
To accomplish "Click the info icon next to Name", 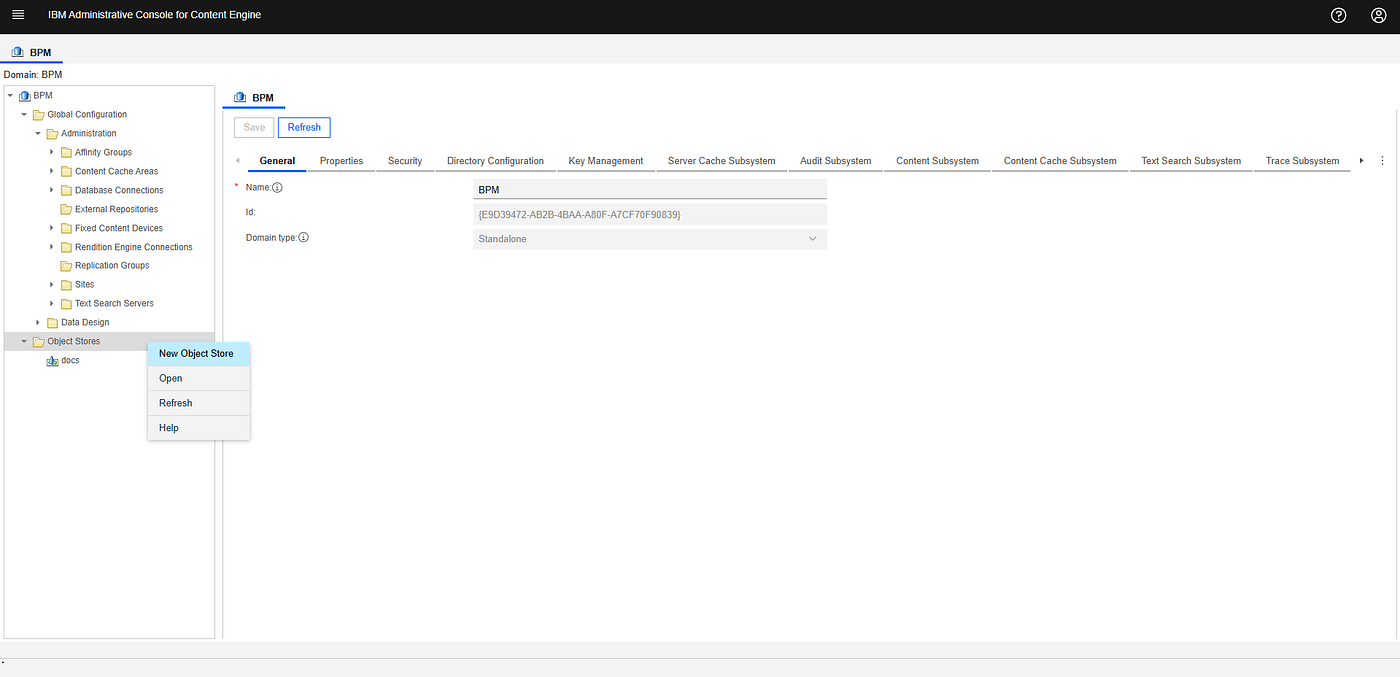I will click(278, 187).
